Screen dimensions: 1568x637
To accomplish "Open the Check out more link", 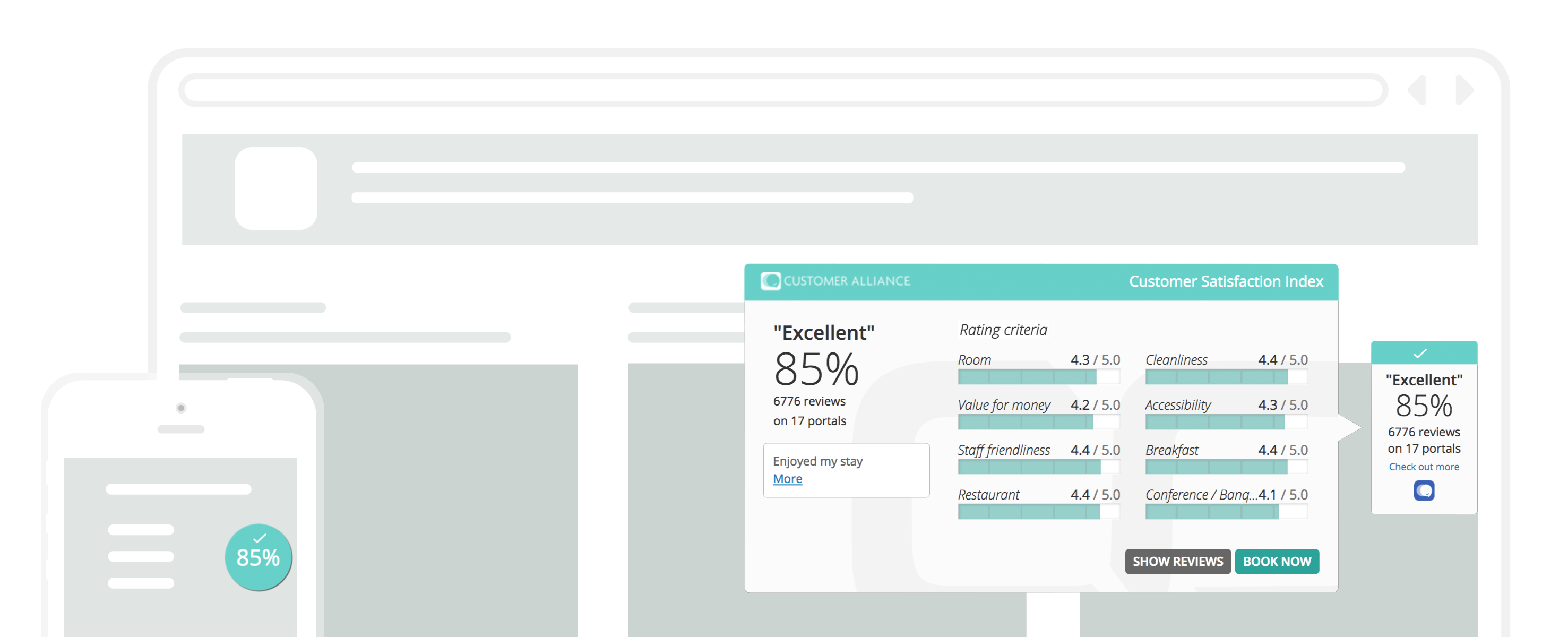I will tap(1424, 467).
